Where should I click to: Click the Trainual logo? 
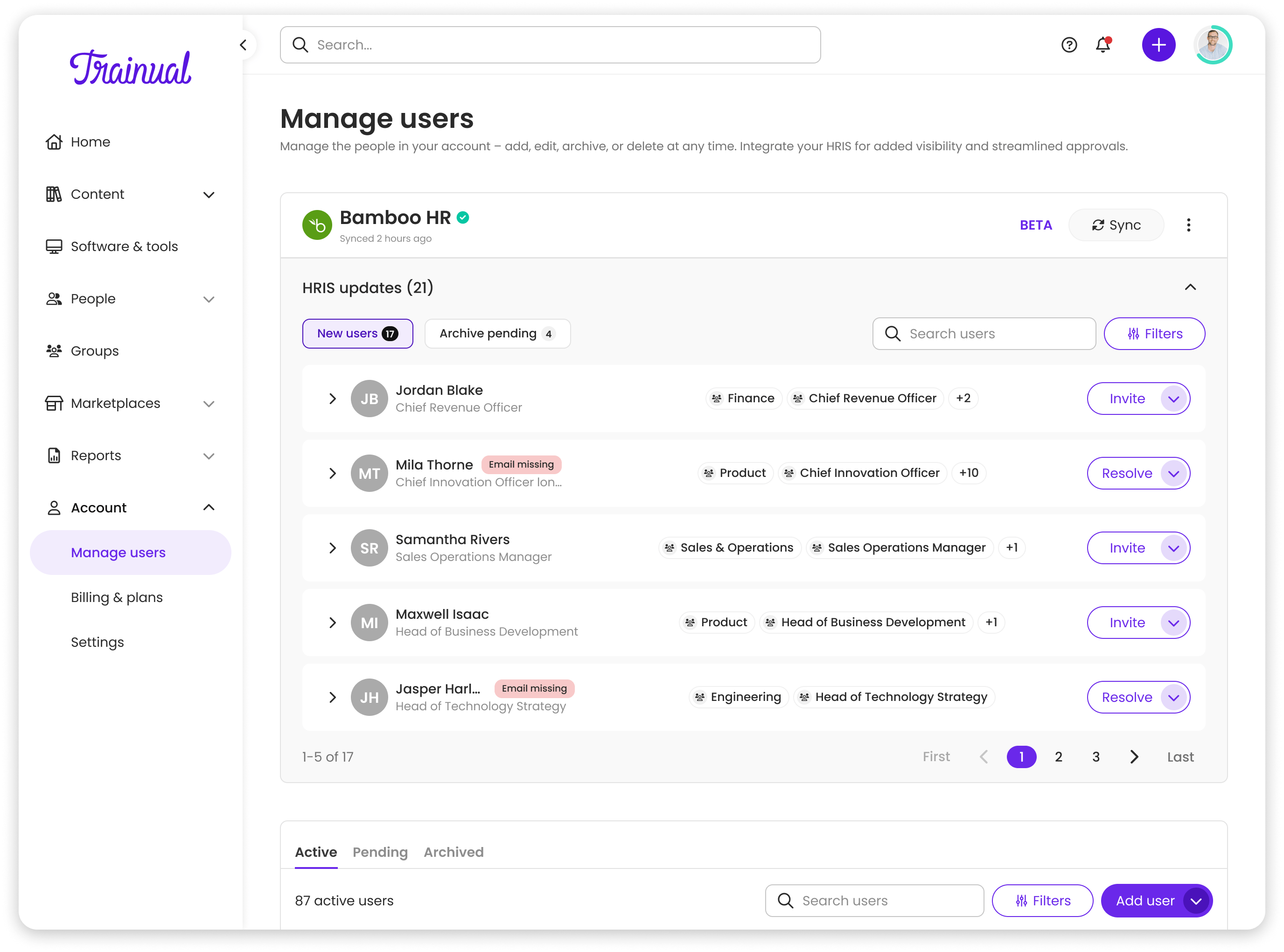[x=130, y=68]
